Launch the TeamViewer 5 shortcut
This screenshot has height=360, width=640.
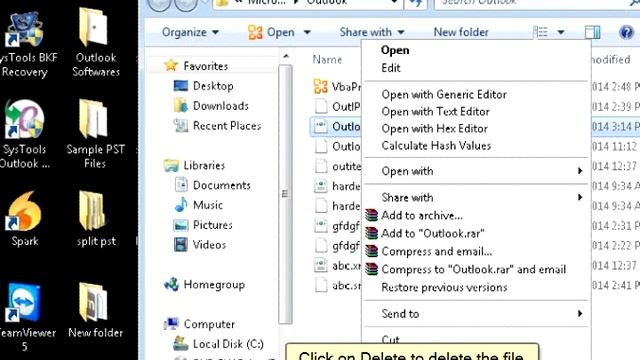tap(24, 316)
